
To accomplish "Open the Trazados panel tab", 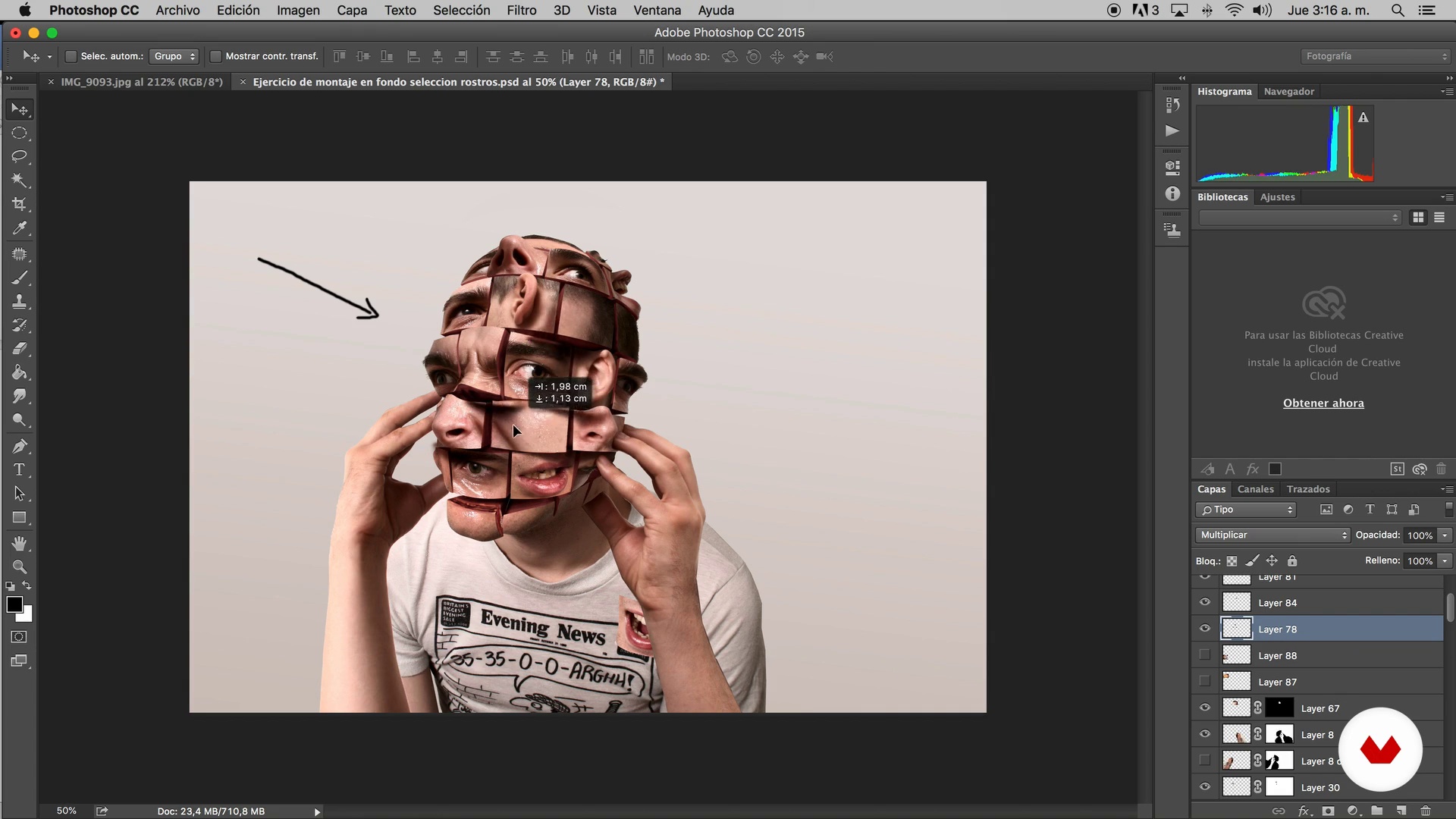I will pos(1308,489).
